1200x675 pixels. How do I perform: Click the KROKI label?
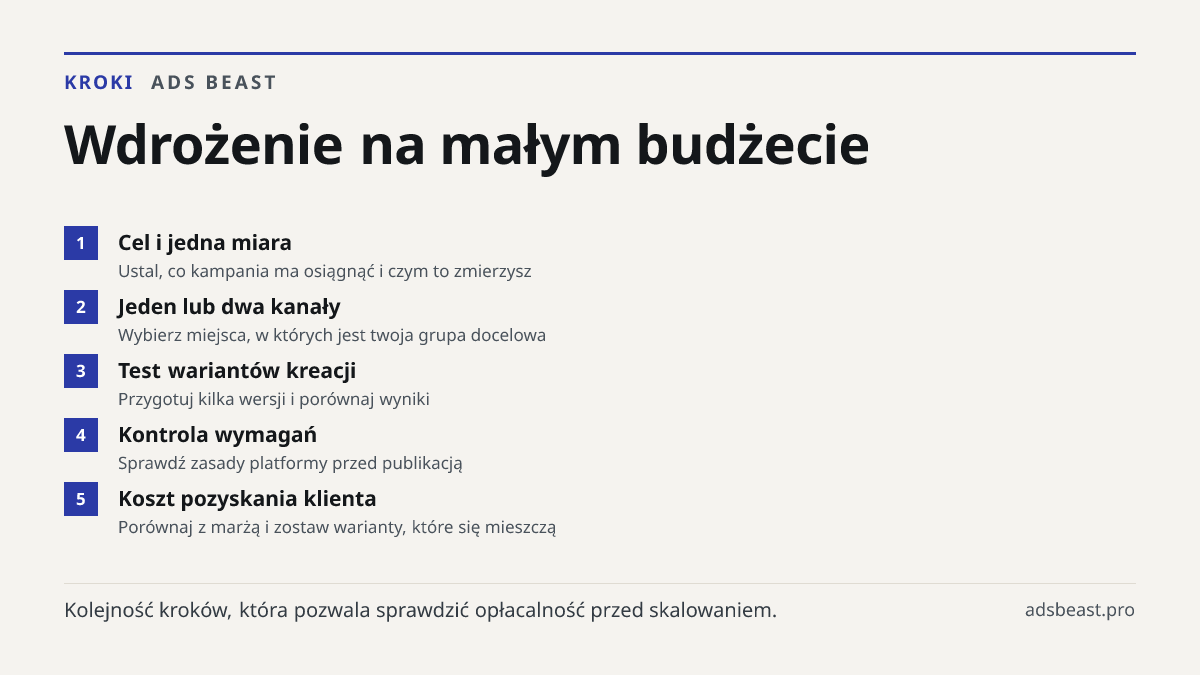click(99, 83)
